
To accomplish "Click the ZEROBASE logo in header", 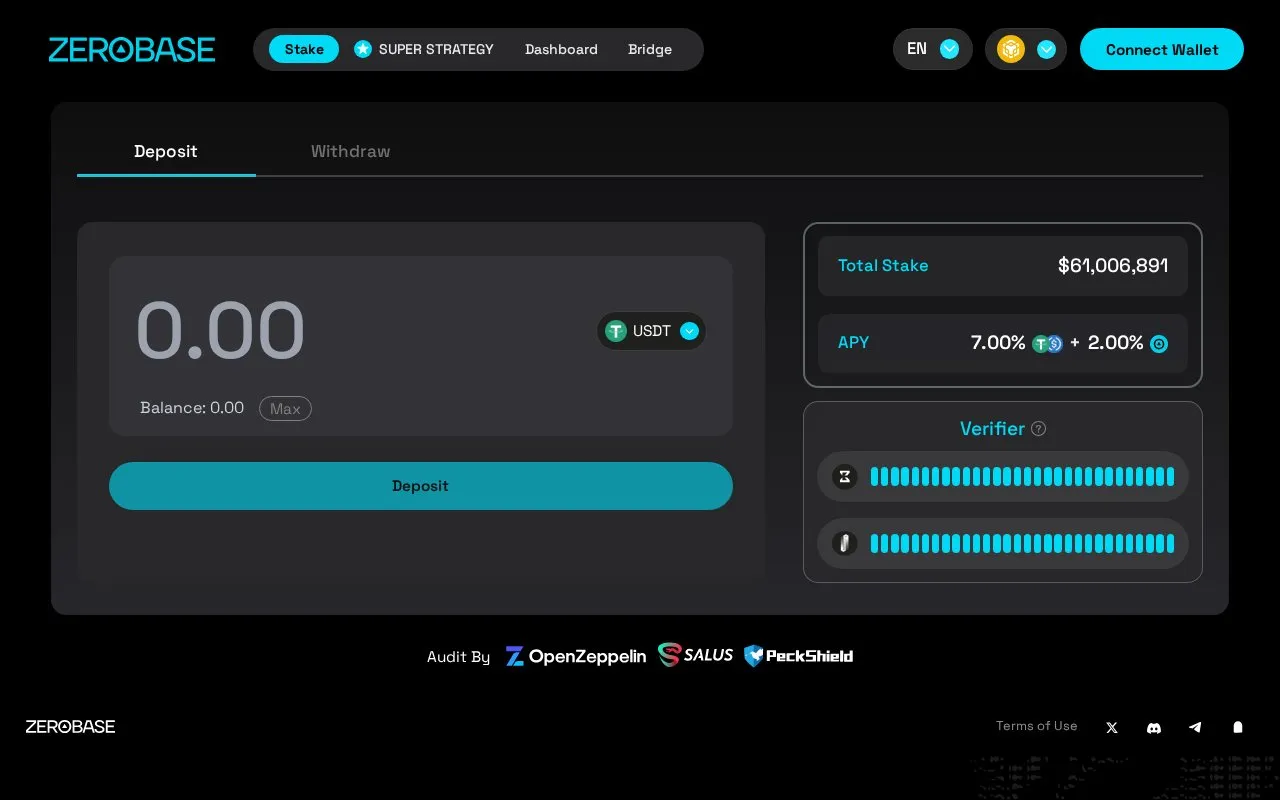I will [x=132, y=50].
